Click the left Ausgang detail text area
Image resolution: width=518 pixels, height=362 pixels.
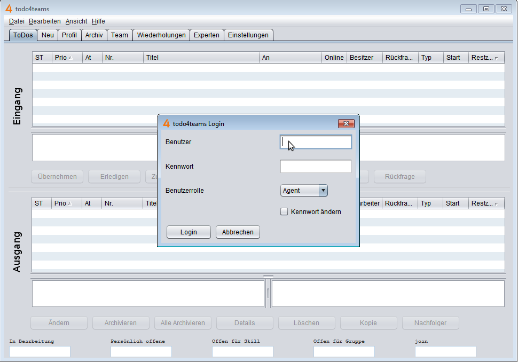click(148, 294)
